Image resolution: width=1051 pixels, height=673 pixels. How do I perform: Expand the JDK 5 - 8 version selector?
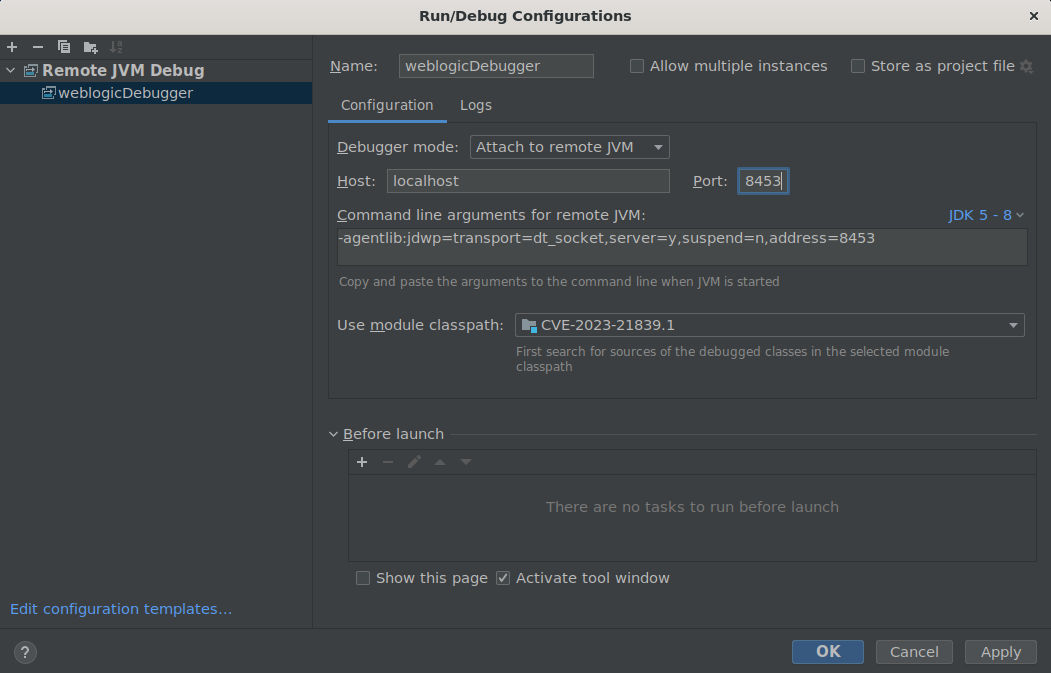(986, 215)
